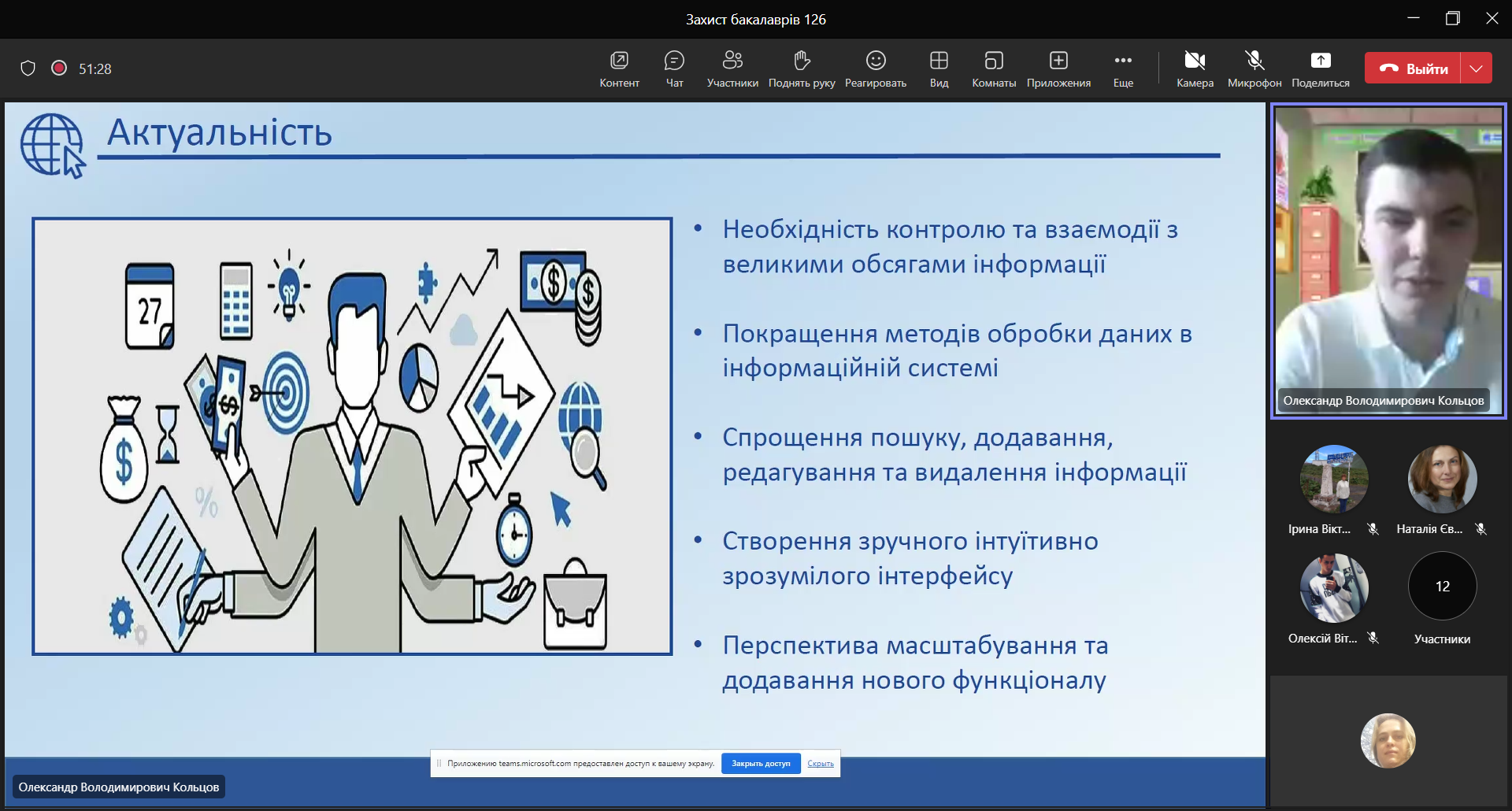Click the Скрыть link

point(821,764)
